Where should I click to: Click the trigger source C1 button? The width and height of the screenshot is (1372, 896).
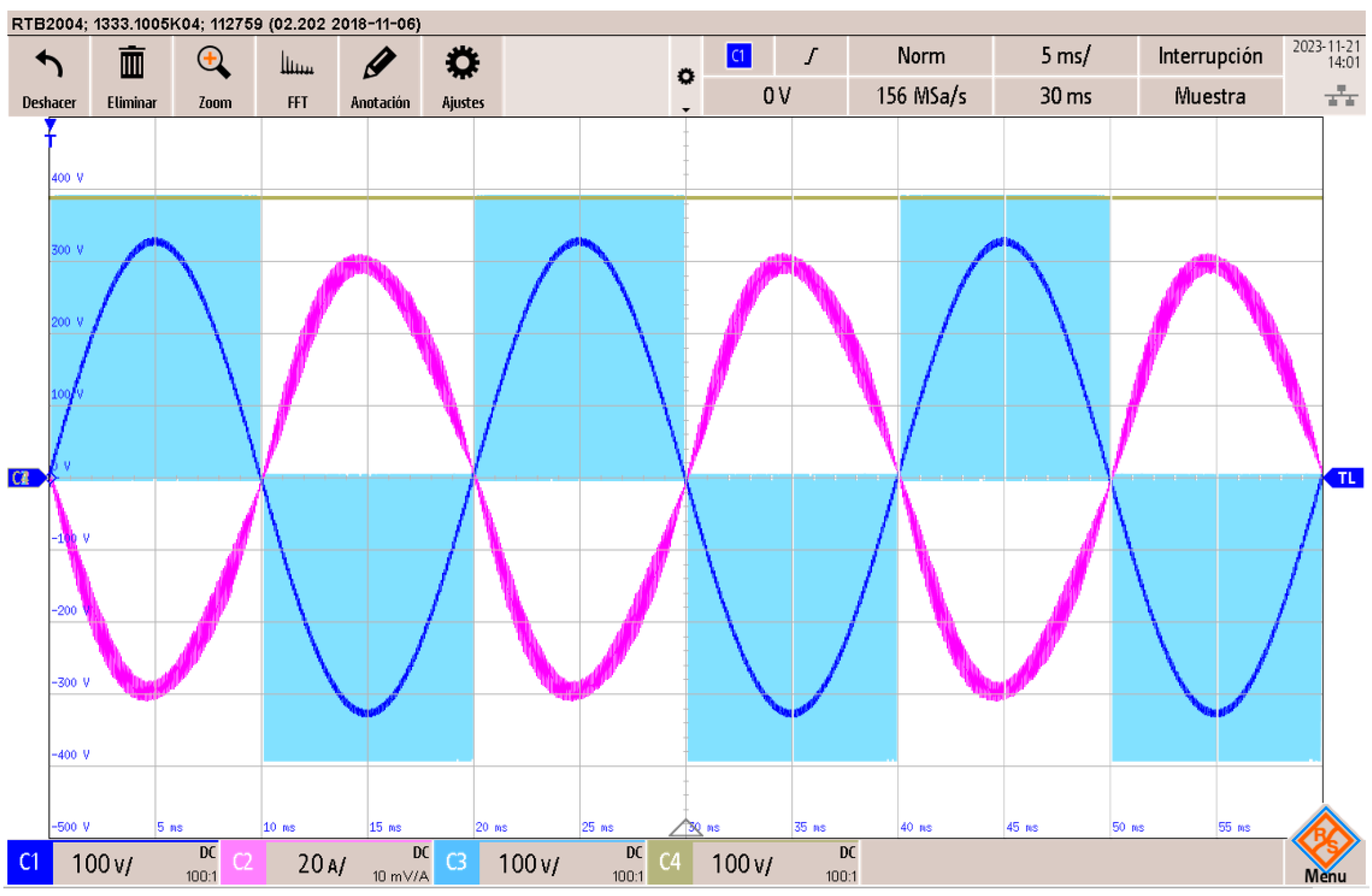point(738,56)
